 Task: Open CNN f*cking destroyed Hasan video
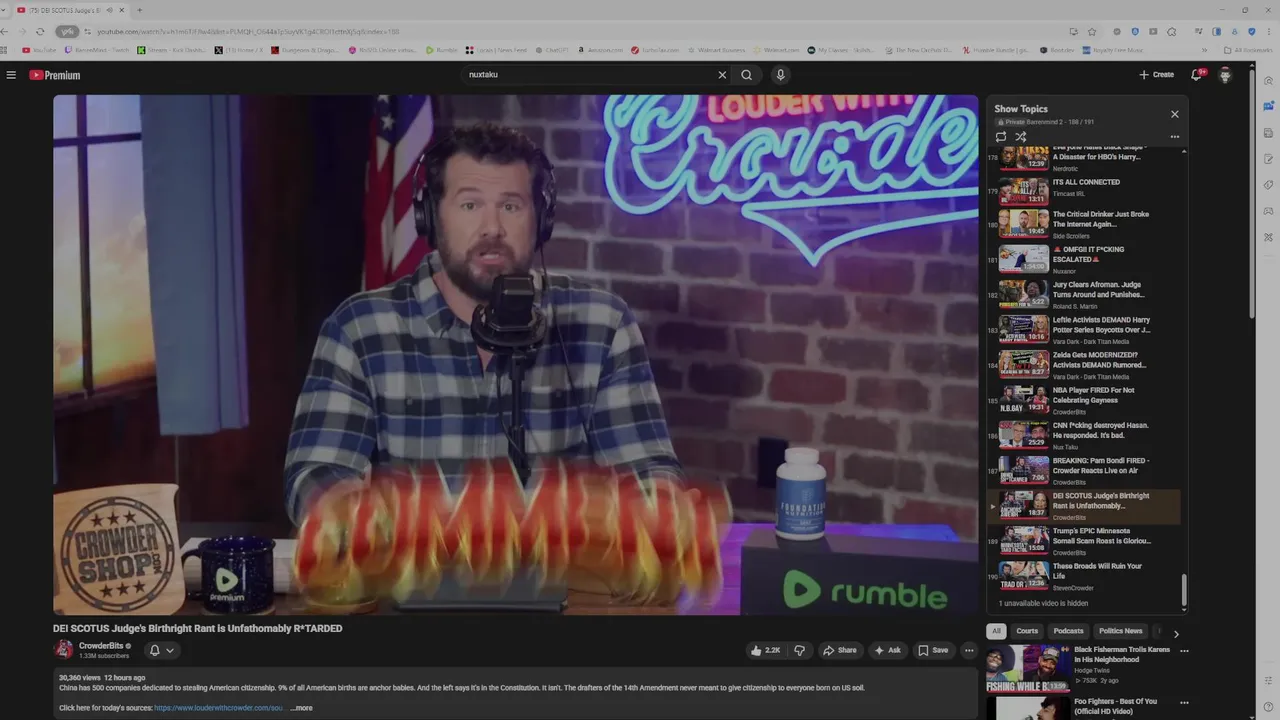tap(1085, 435)
